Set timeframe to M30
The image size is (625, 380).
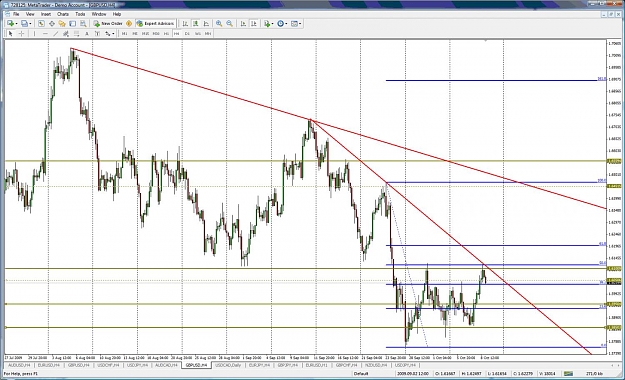[156, 33]
